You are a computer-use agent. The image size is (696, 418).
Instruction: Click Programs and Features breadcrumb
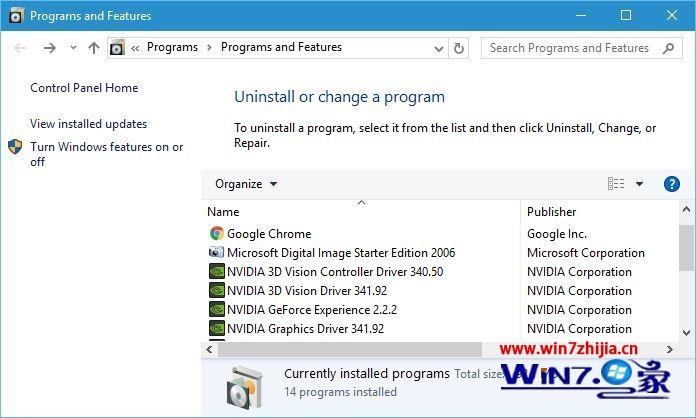281,47
